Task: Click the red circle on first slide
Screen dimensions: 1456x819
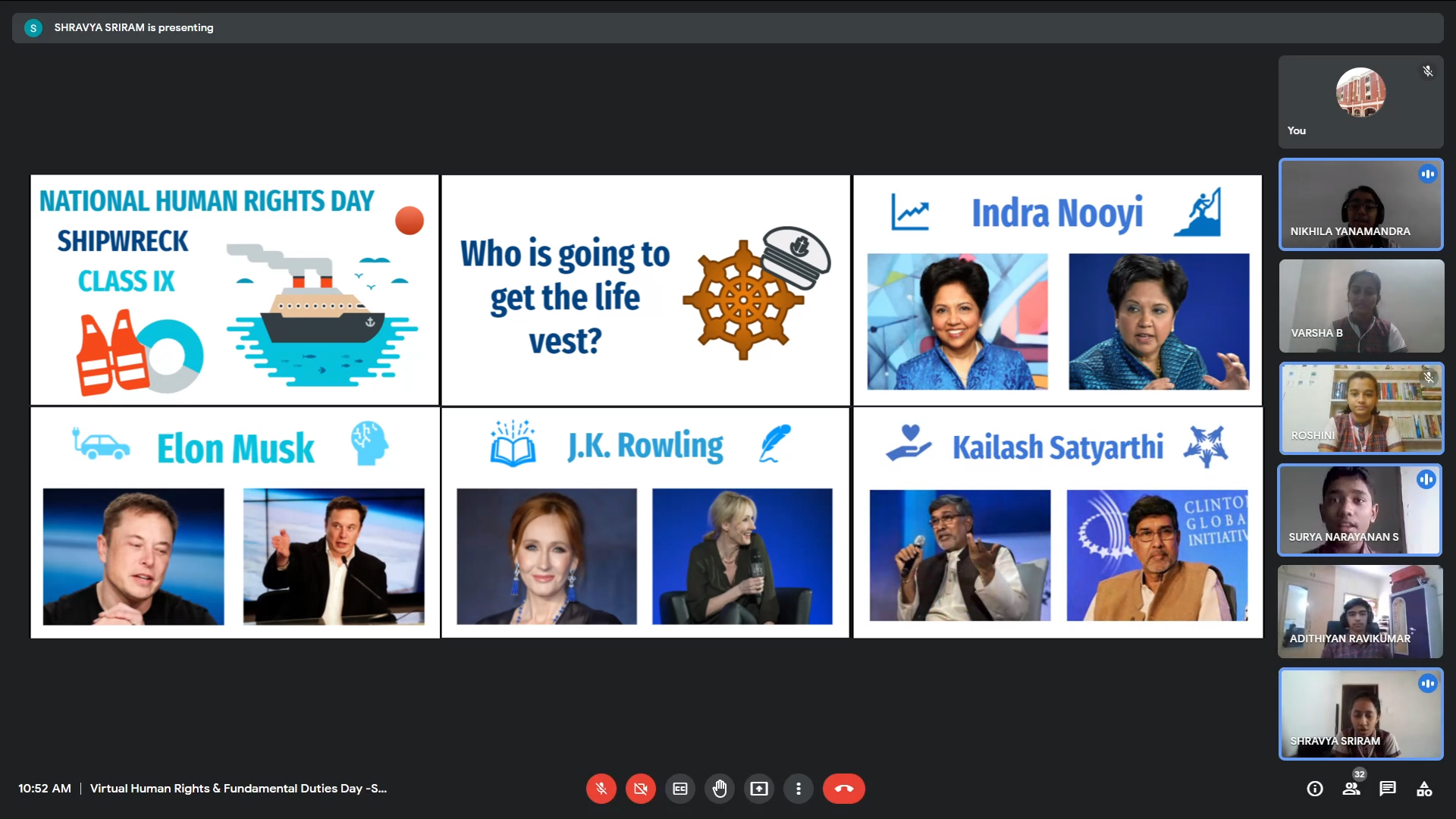Action: pyautogui.click(x=409, y=221)
